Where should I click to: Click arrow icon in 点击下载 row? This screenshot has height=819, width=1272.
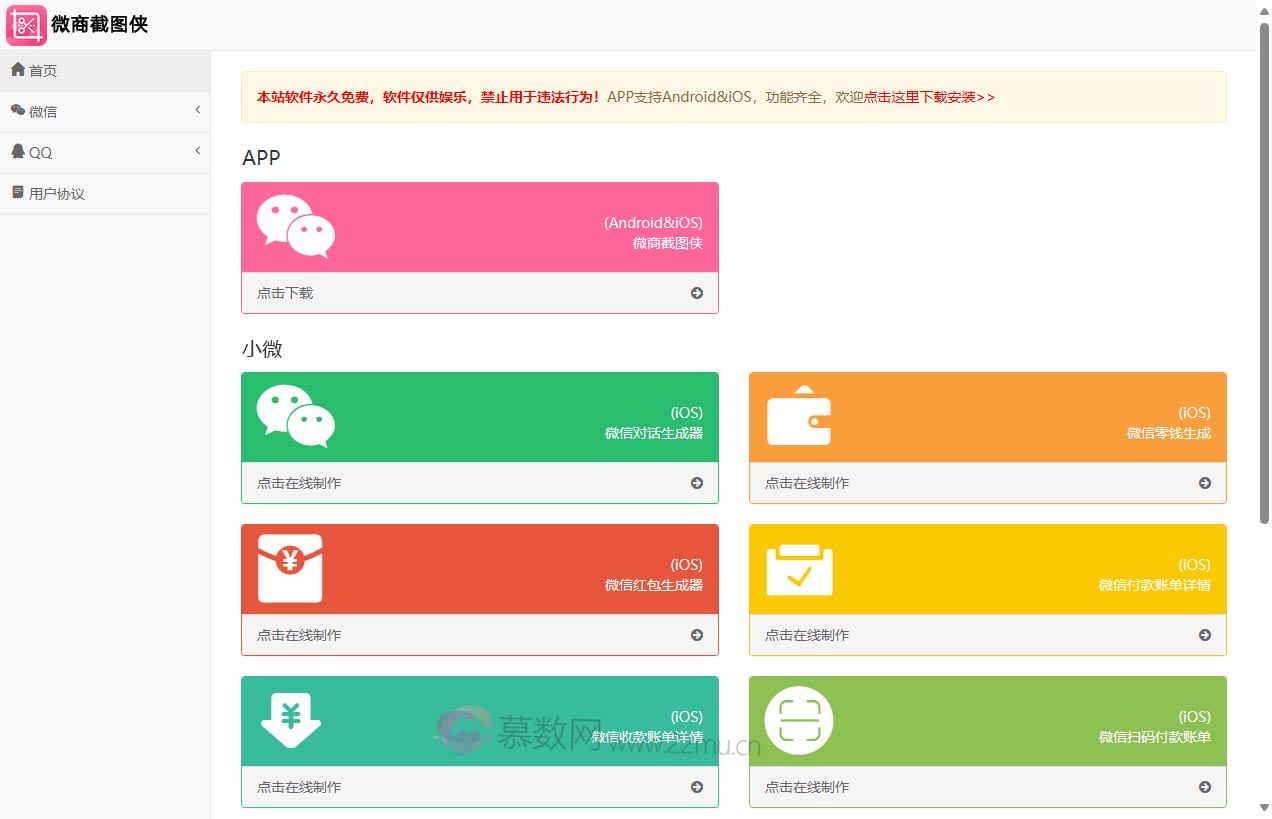pyautogui.click(x=697, y=293)
